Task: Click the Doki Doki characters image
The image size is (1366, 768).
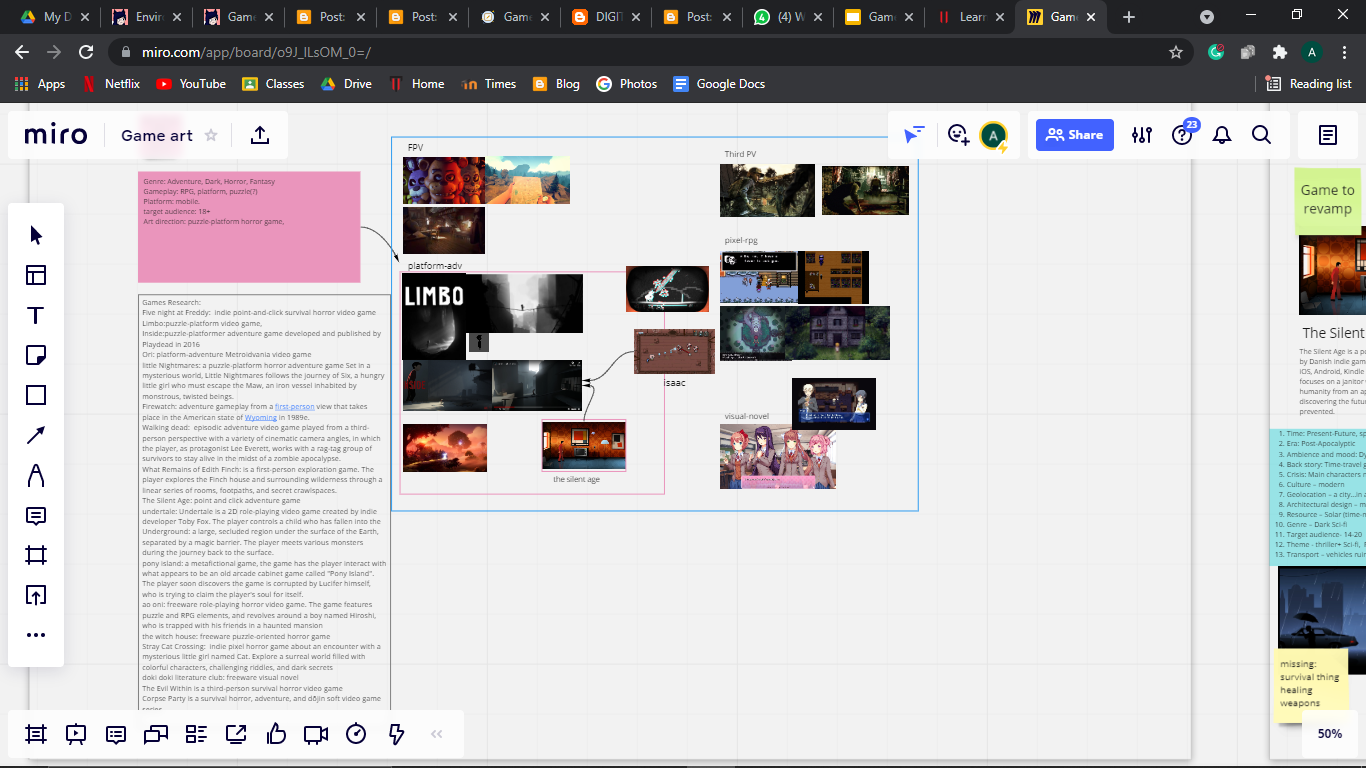Action: click(x=777, y=456)
